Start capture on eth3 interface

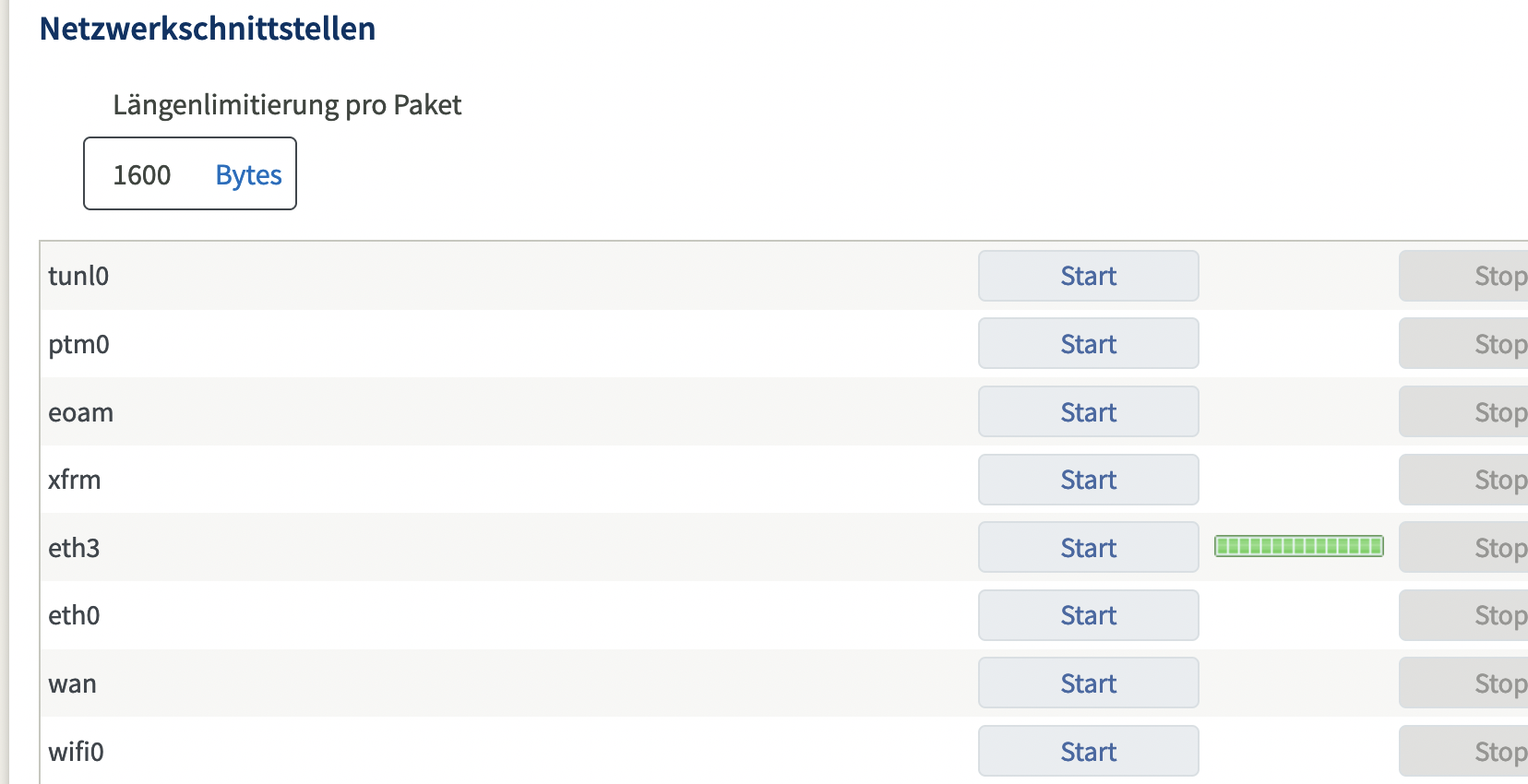pyautogui.click(x=1088, y=548)
